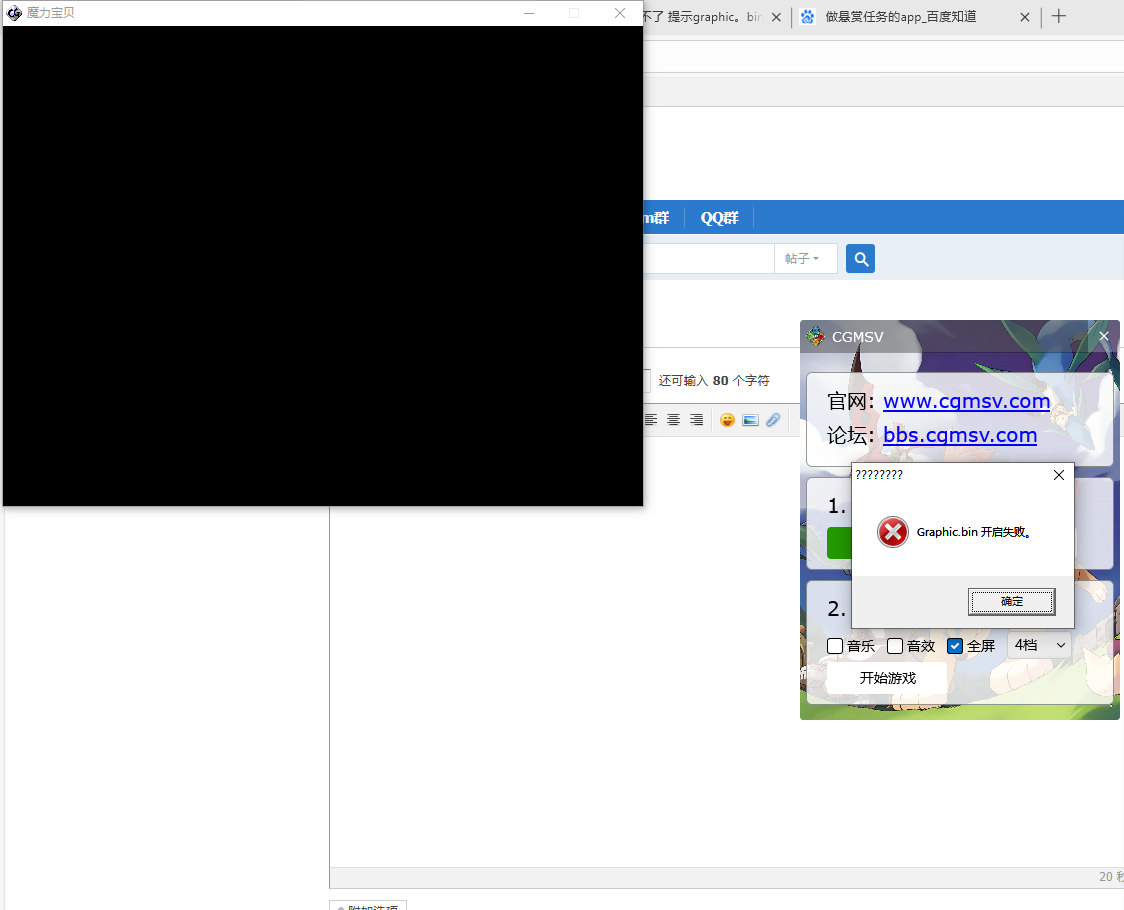Insert an emoticon with the smiley icon
The height and width of the screenshot is (910, 1124).
point(727,420)
